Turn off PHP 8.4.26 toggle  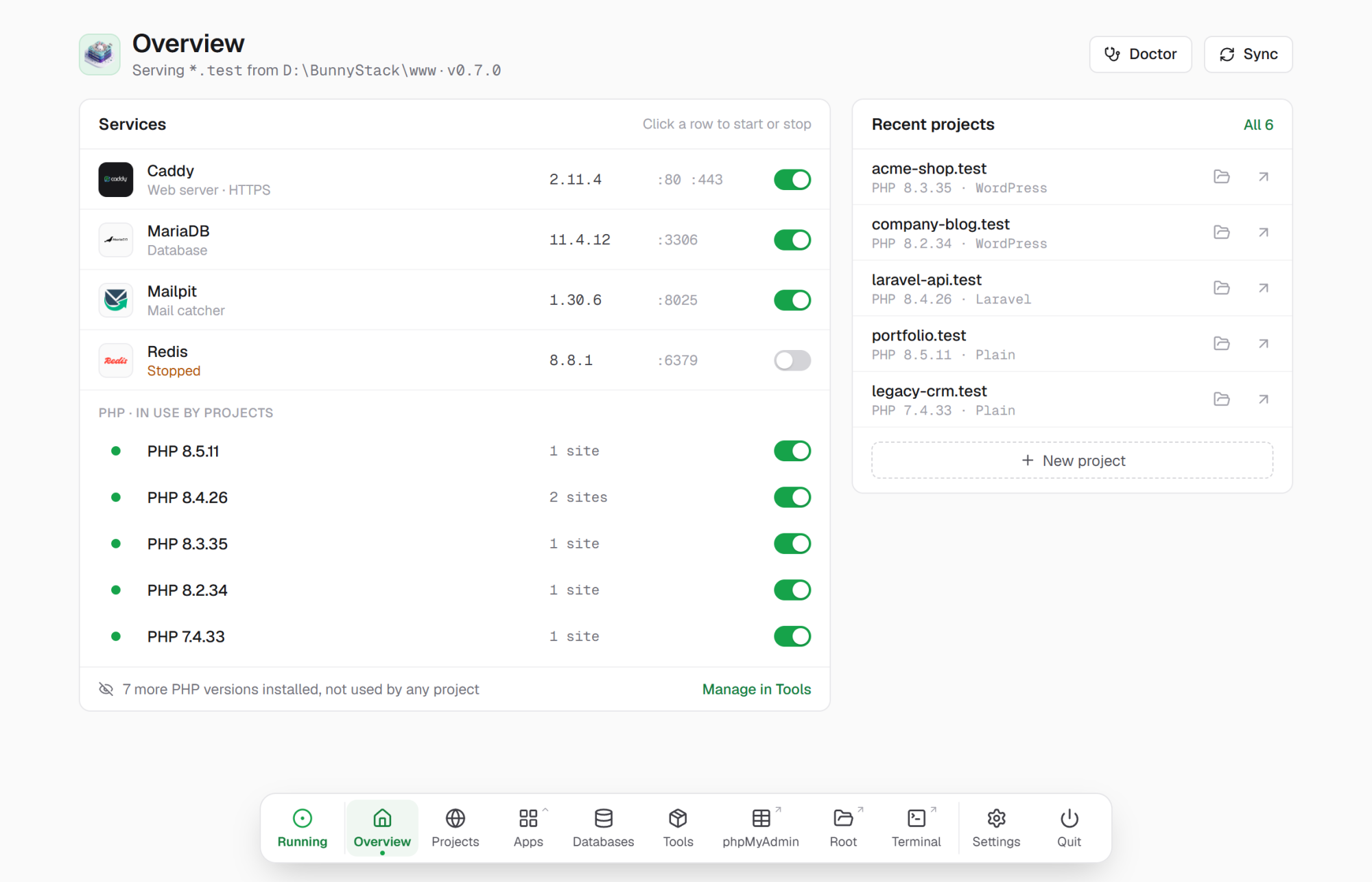coord(792,498)
